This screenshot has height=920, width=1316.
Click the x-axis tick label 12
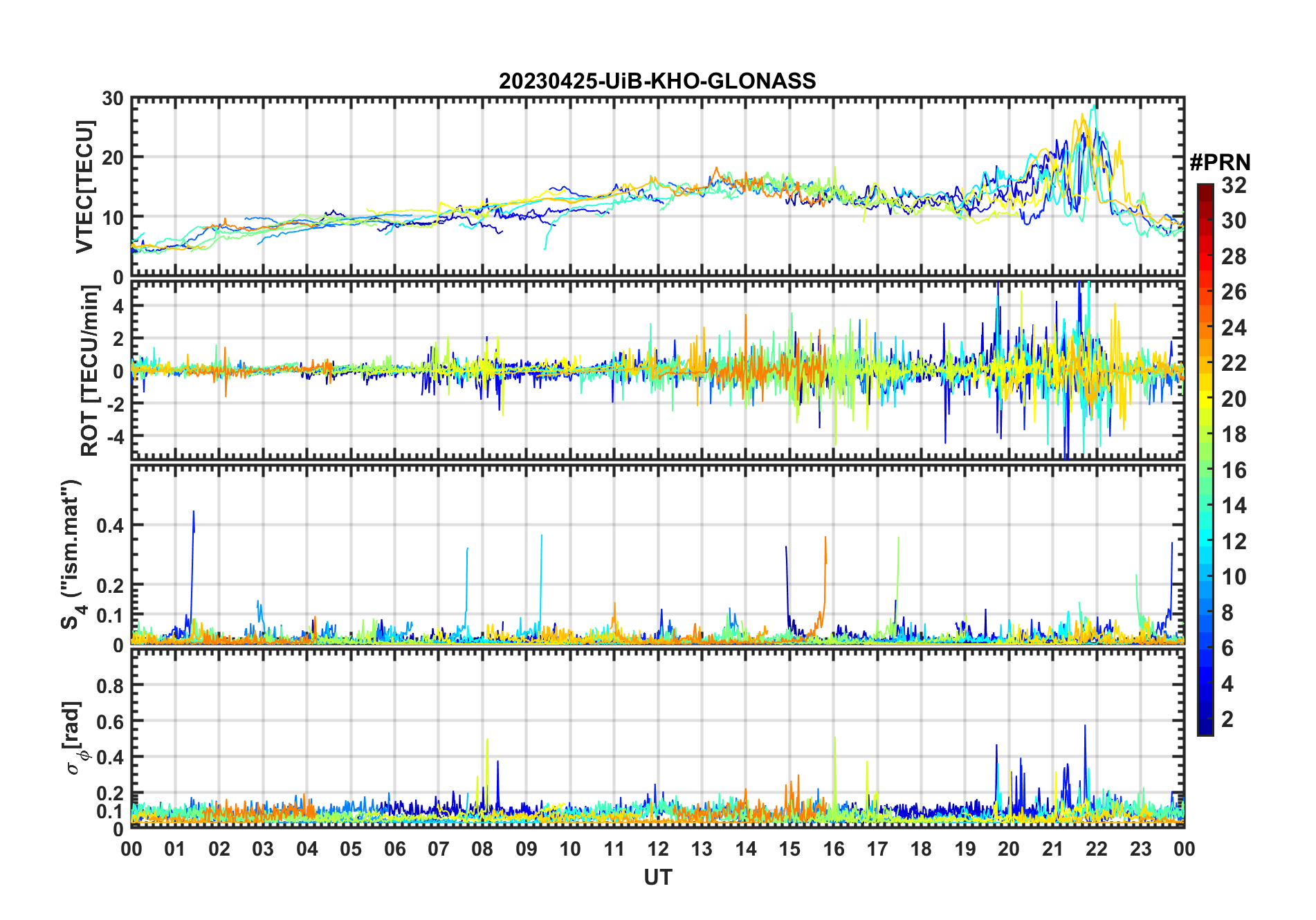coord(658,849)
